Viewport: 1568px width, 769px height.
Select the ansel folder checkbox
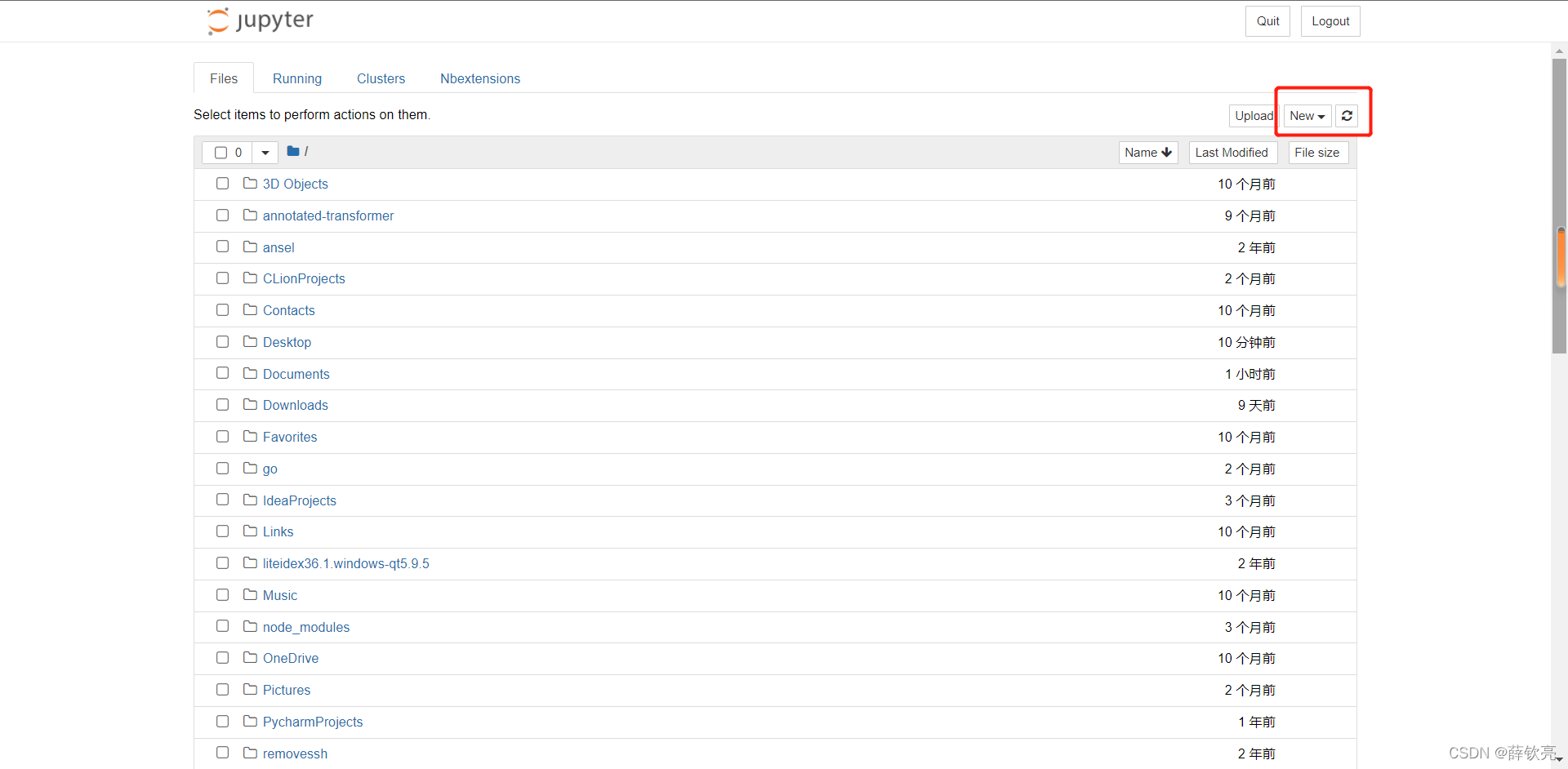click(222, 247)
